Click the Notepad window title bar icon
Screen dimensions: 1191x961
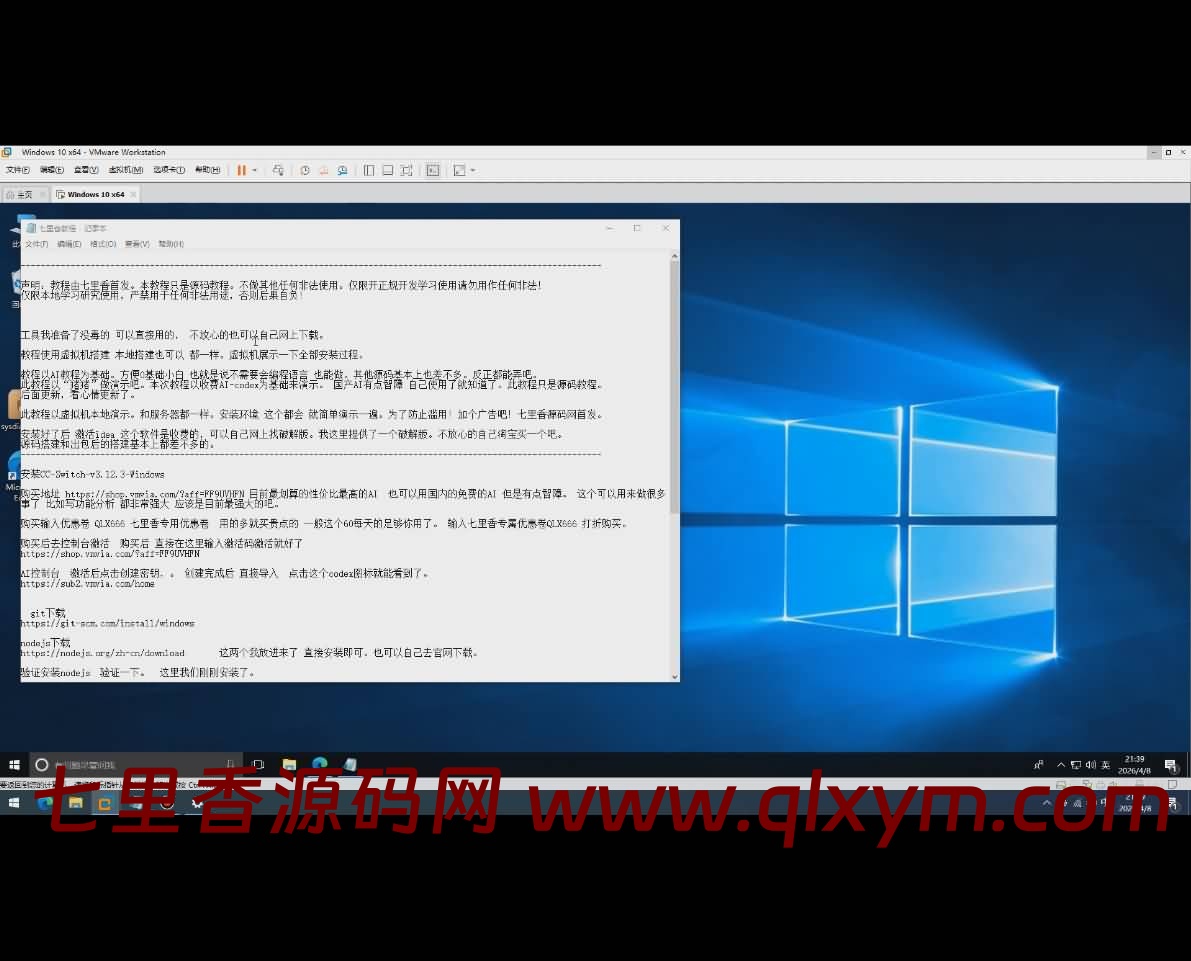click(31, 228)
